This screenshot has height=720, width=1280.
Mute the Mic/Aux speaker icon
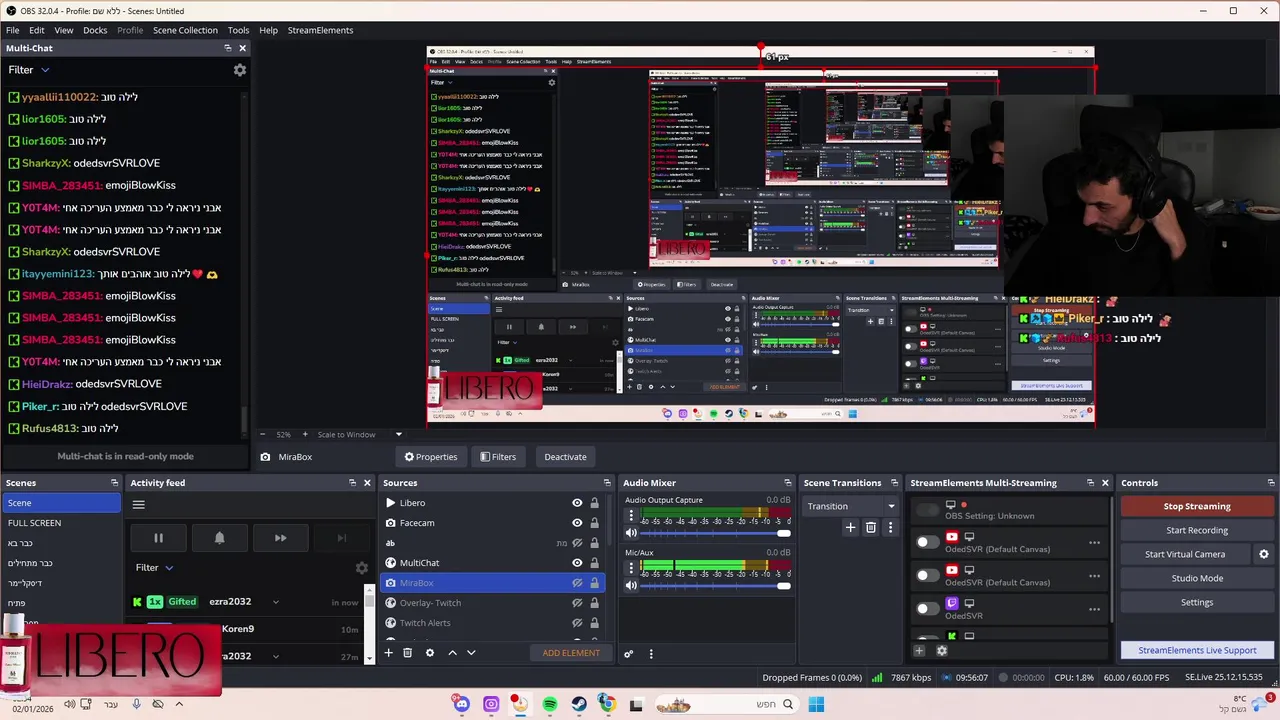631,585
